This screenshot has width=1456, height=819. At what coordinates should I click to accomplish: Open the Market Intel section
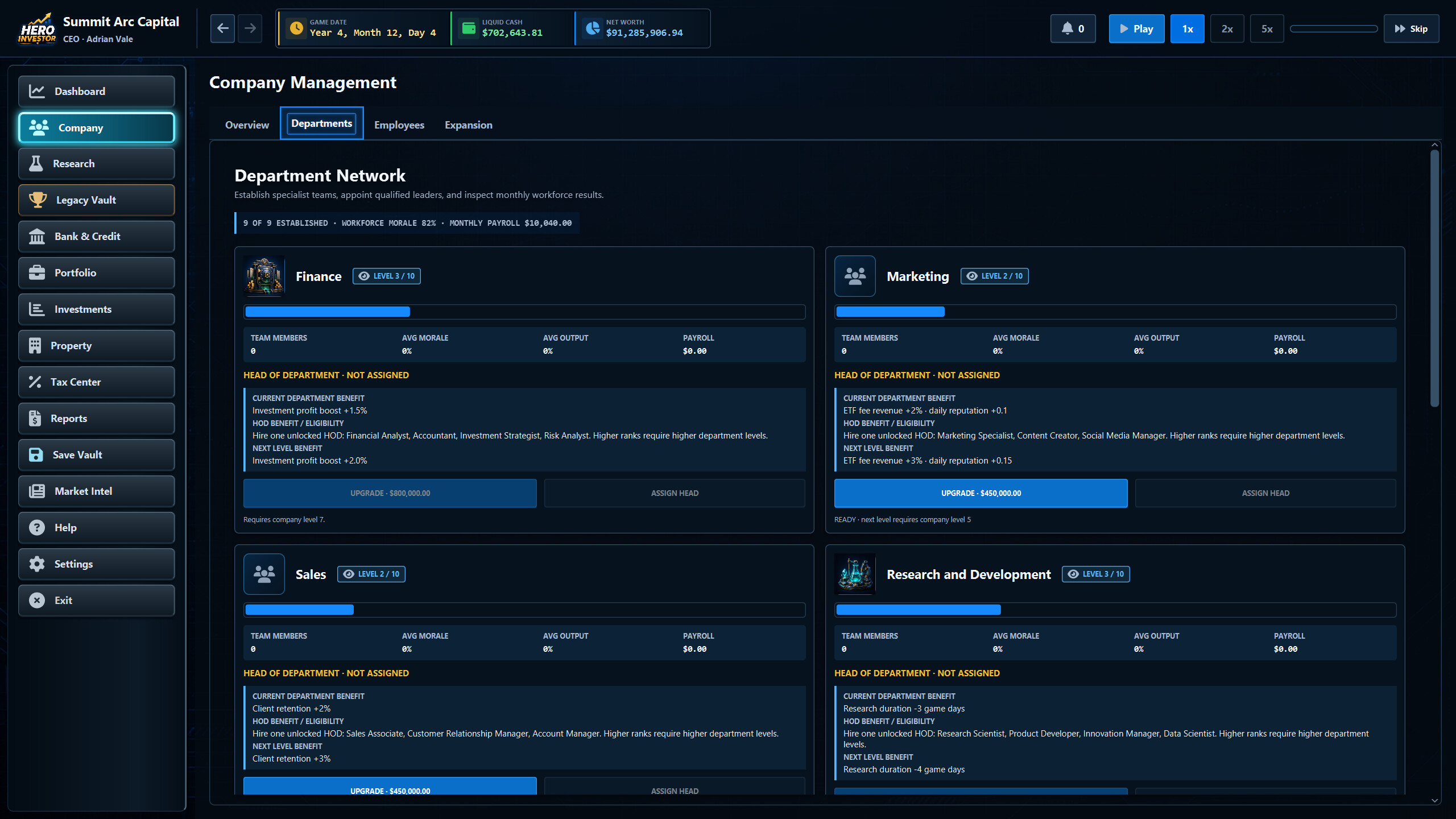96,491
